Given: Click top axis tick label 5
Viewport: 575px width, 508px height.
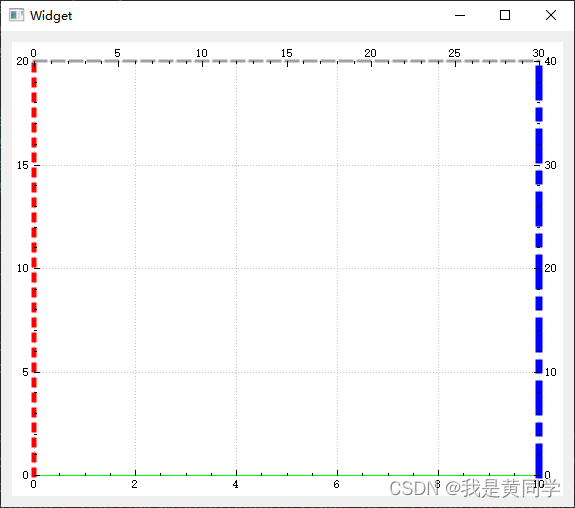Looking at the screenshot, I should [x=117, y=53].
